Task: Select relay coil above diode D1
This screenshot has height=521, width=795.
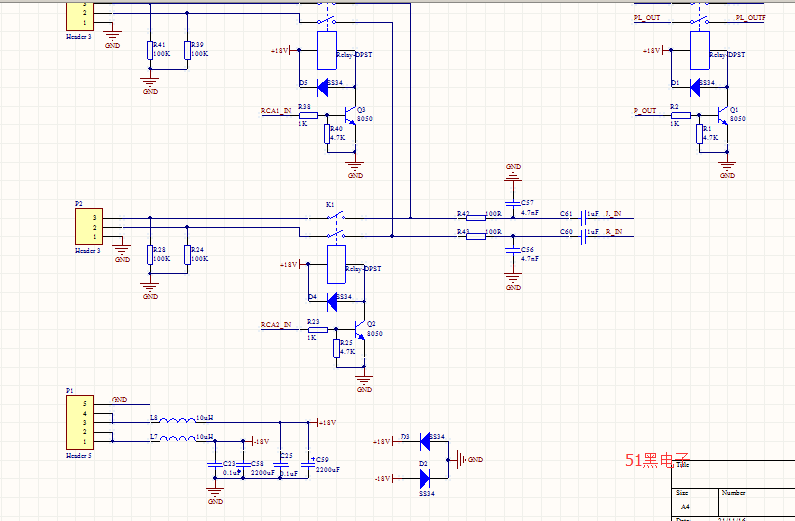Action: [x=700, y=50]
